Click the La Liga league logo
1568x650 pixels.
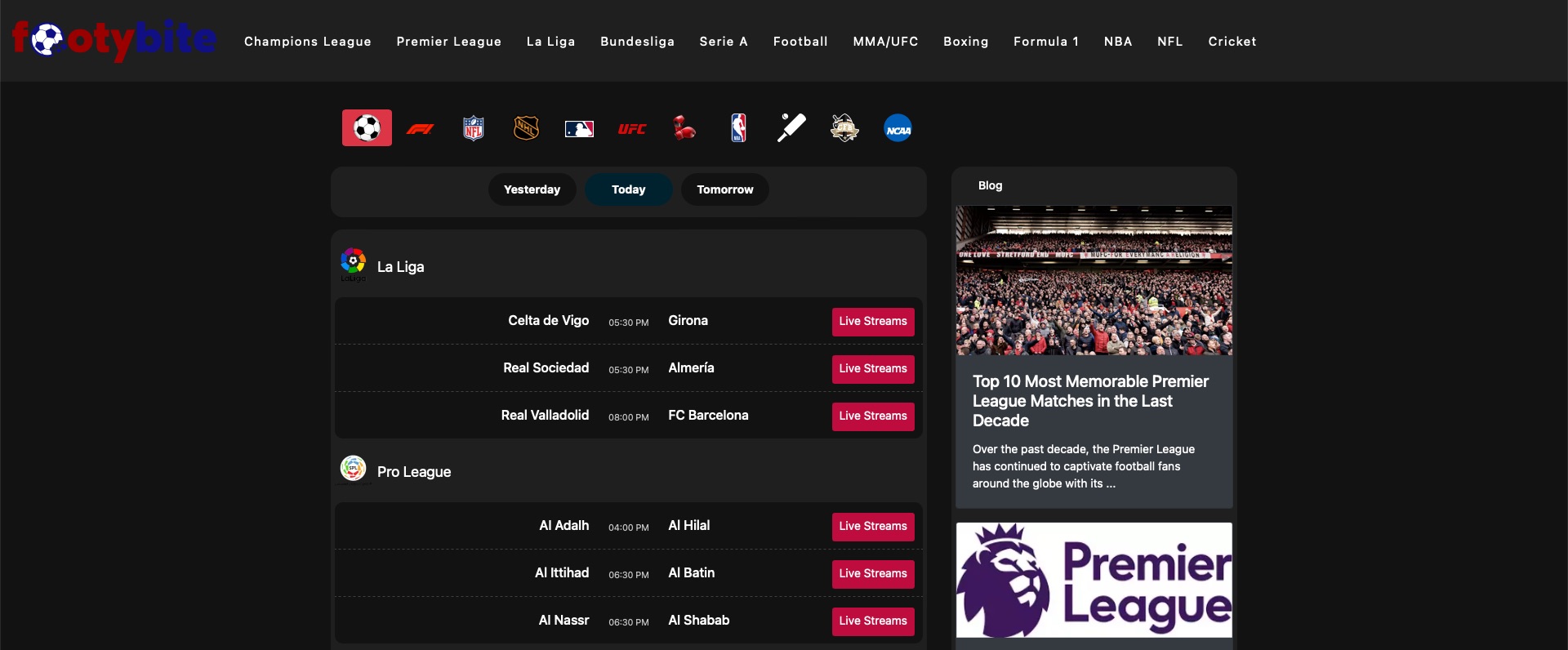pos(353,265)
